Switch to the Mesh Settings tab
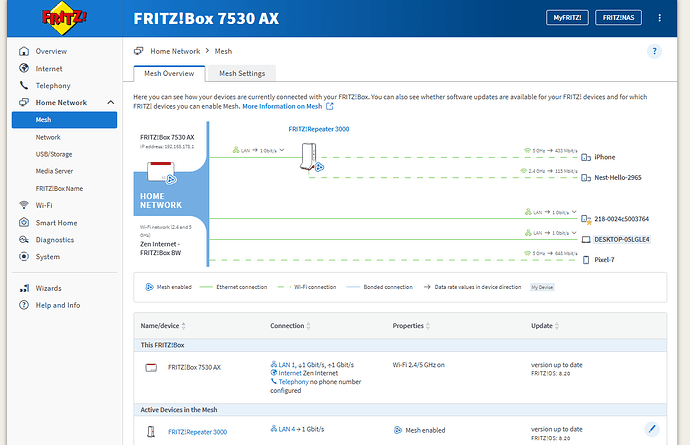Viewport: 690px width, 445px height. pos(241,73)
